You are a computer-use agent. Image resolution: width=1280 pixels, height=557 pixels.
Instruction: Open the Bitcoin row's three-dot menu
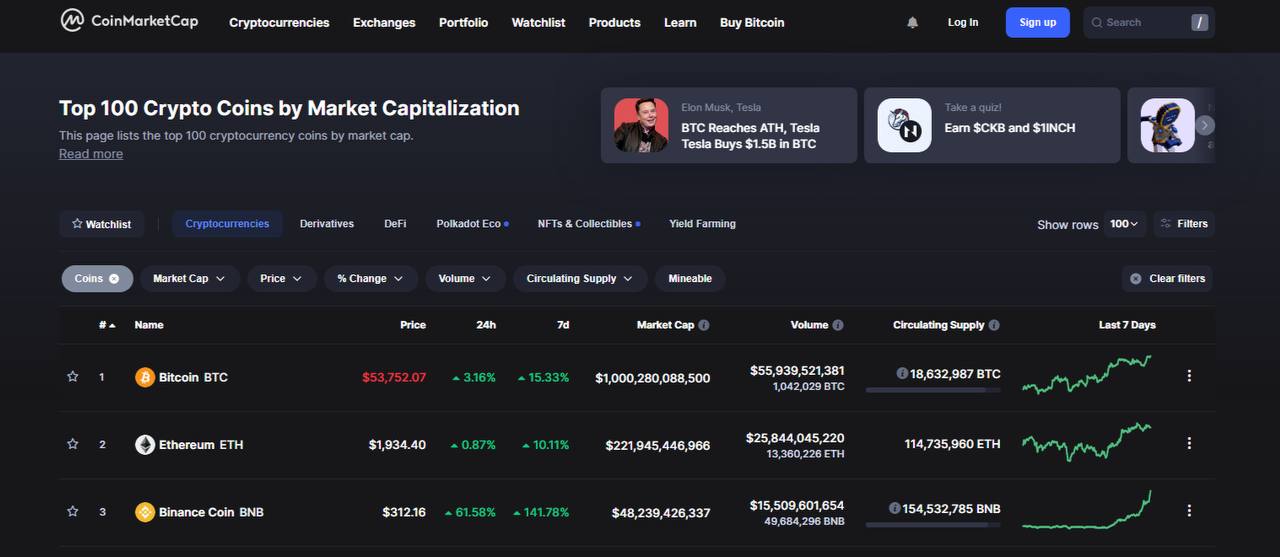(1189, 376)
